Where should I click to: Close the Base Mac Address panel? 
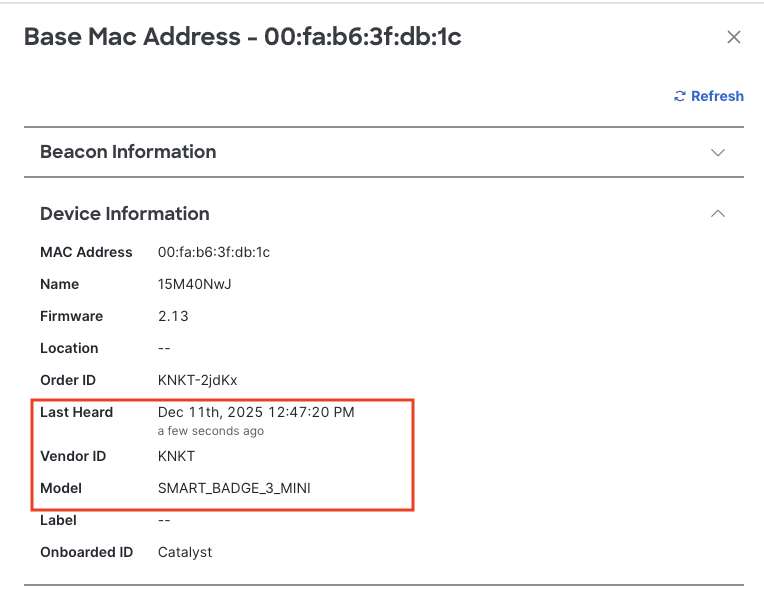tap(733, 37)
